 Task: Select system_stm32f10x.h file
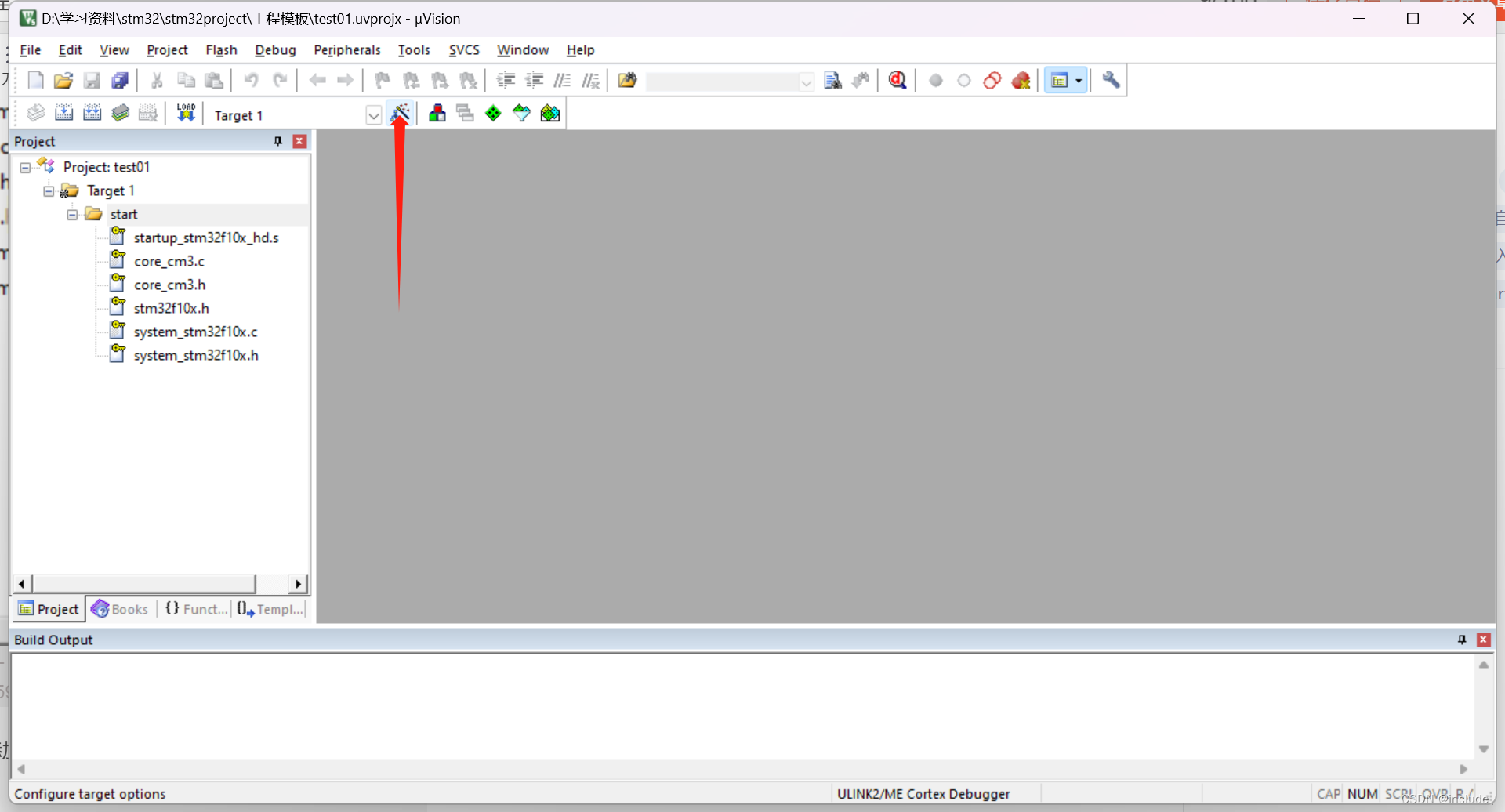196,355
